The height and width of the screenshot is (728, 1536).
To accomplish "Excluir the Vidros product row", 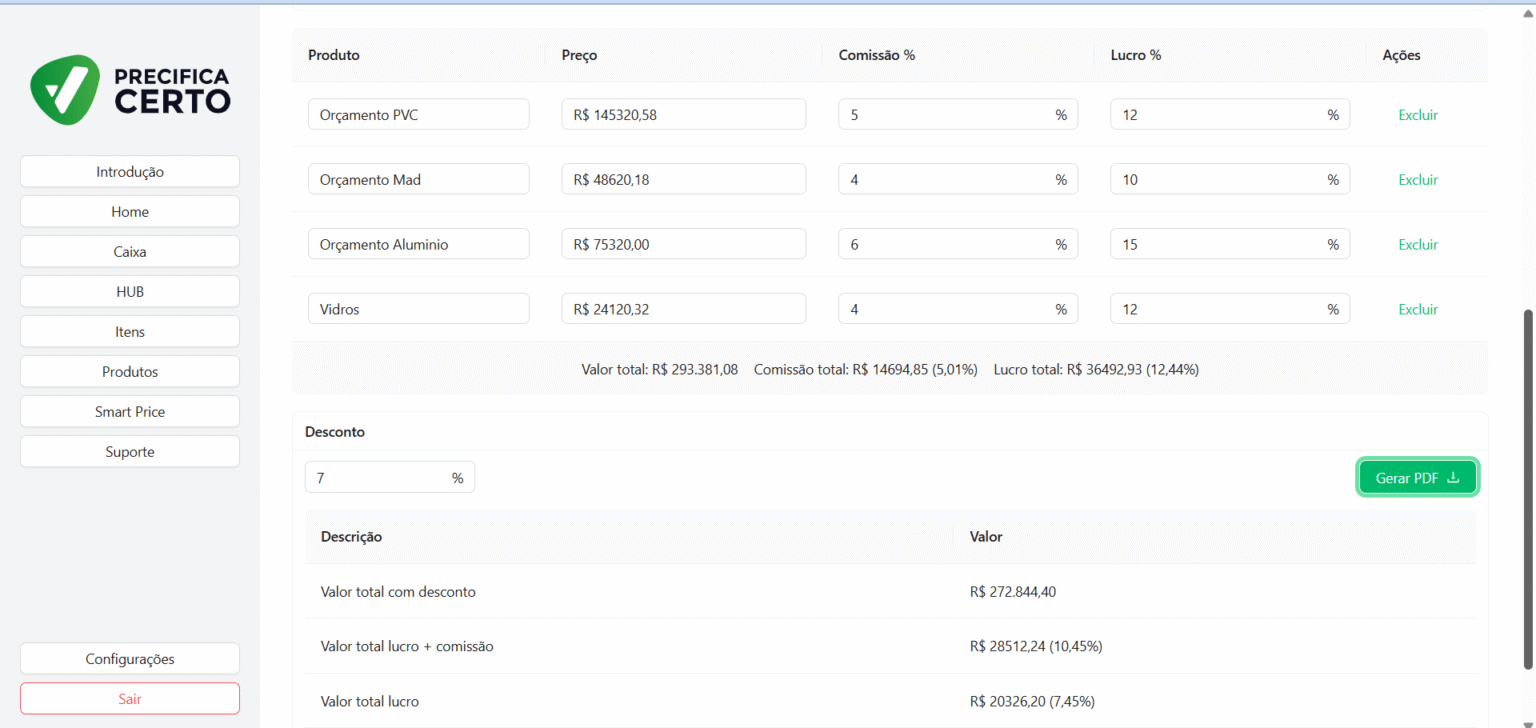I will [1417, 309].
